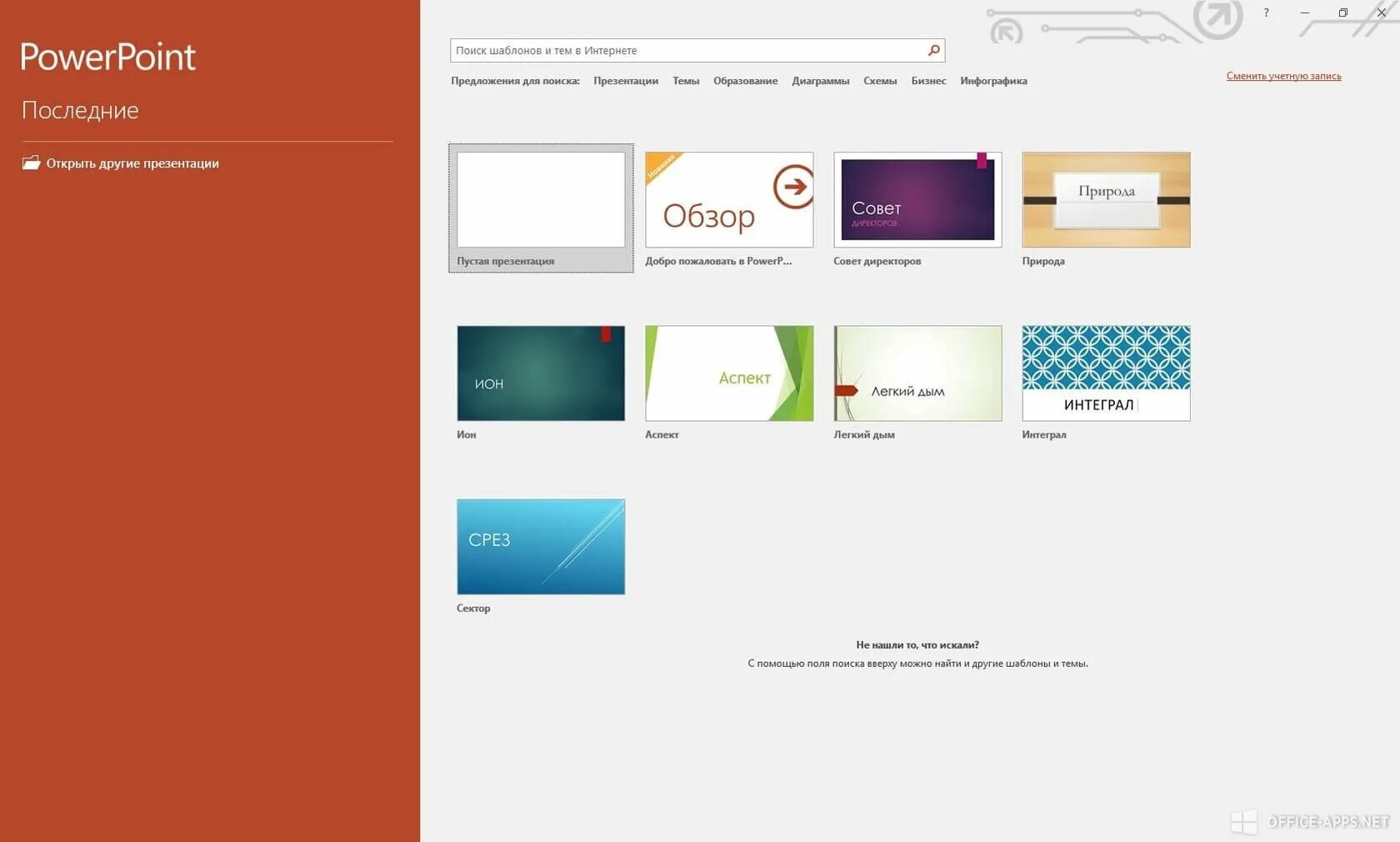Select suggested search 'Презентации'

point(626,81)
